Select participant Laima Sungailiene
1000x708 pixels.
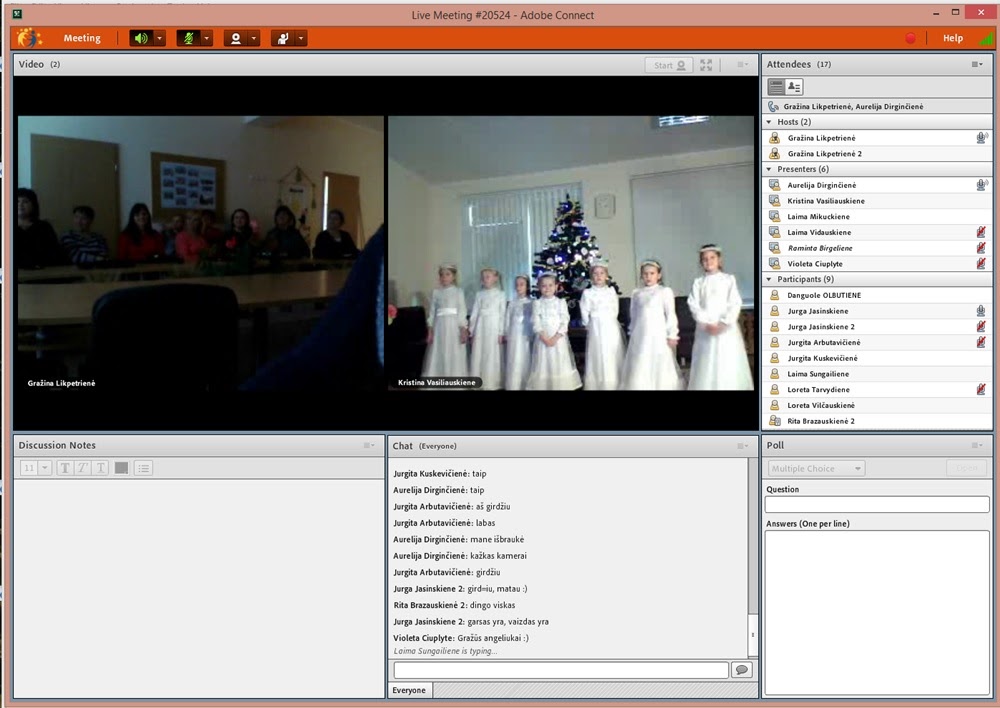click(x=877, y=374)
